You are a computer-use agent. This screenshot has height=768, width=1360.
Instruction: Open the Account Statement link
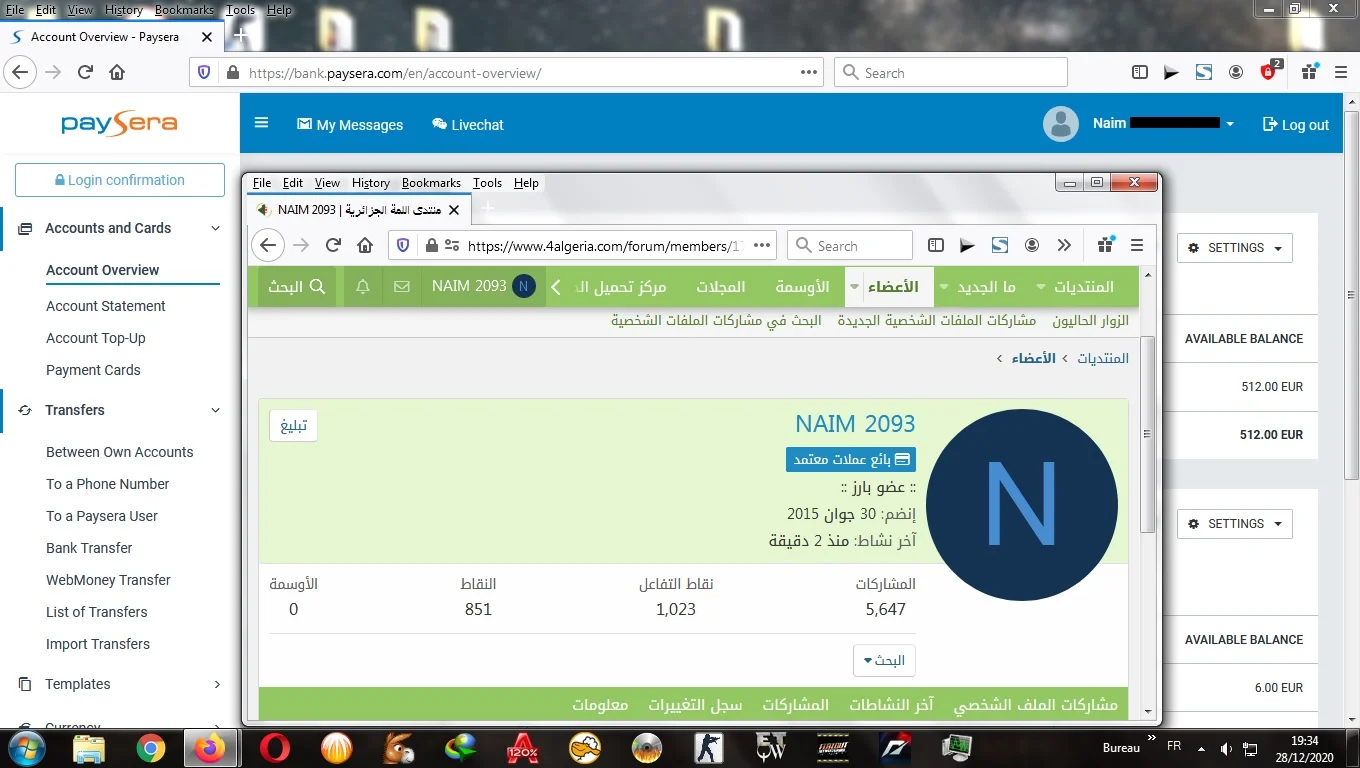point(106,306)
